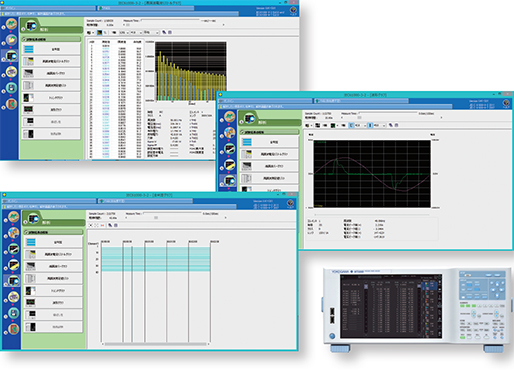Open first toolbar dropdown in harmonic window
The height and width of the screenshot is (370, 514).
90,32
